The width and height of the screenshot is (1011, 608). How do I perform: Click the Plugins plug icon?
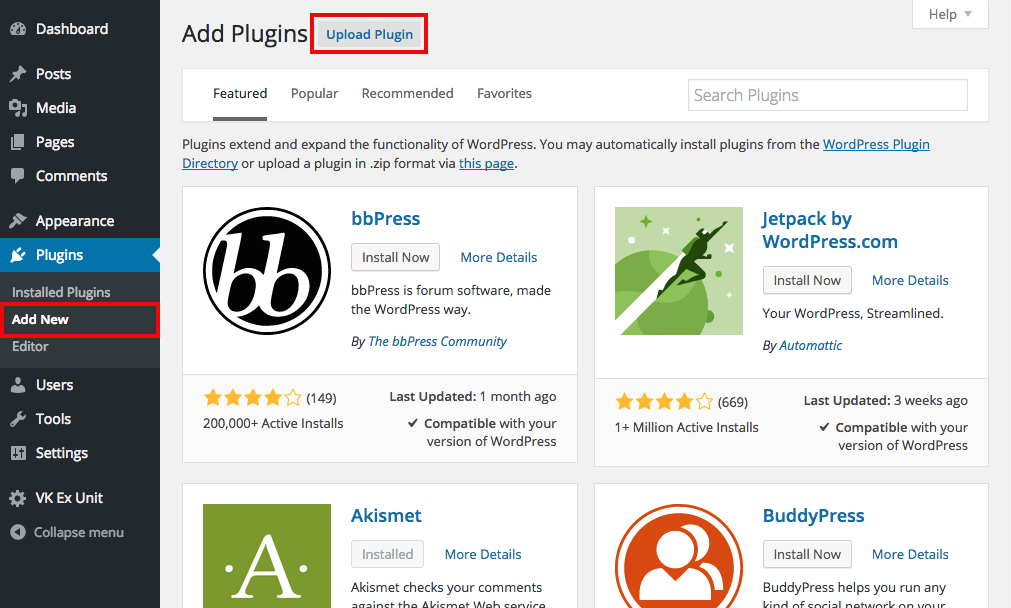point(18,255)
